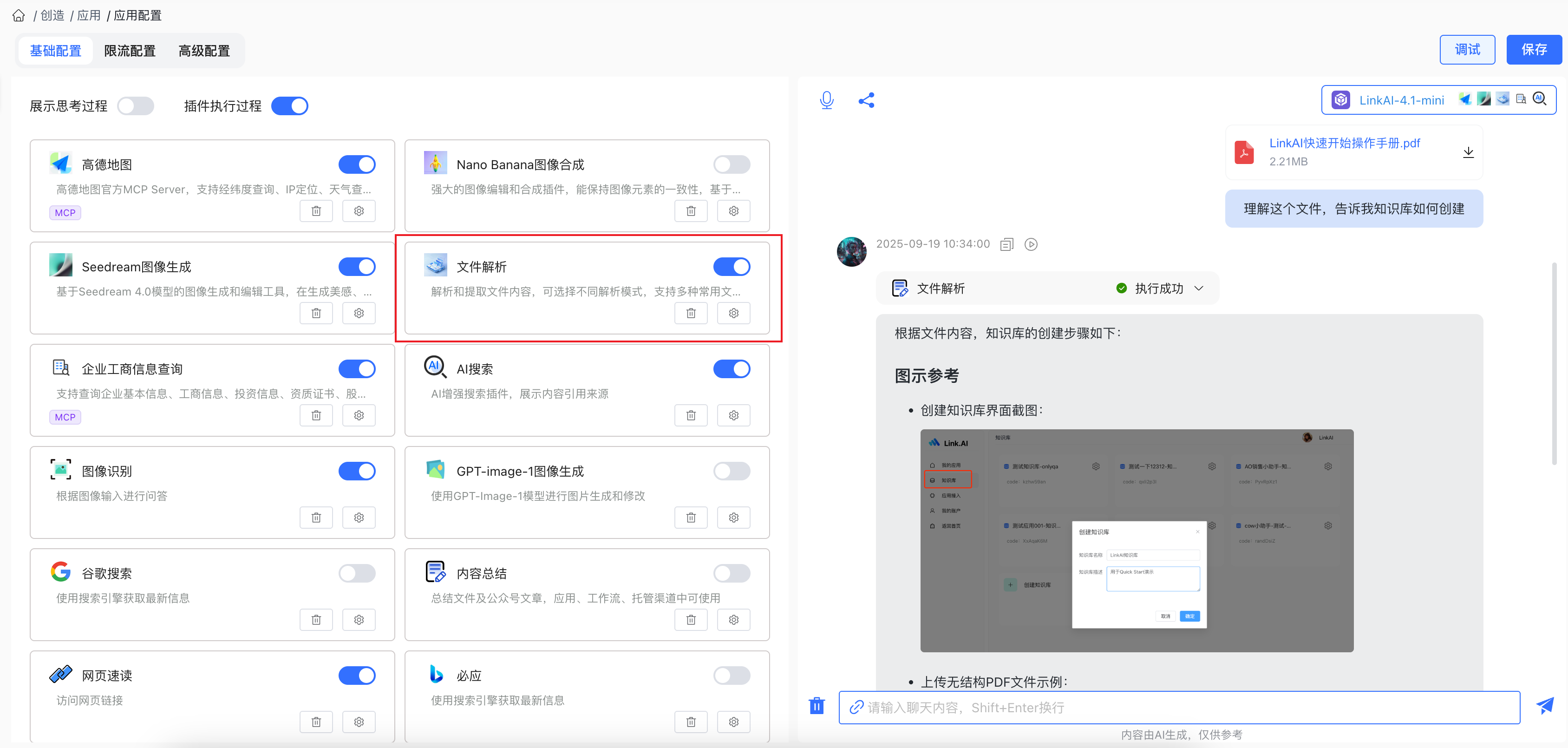Open the LinkAI快速开始操作手册.pdf link
The height and width of the screenshot is (748, 1568).
1344,143
